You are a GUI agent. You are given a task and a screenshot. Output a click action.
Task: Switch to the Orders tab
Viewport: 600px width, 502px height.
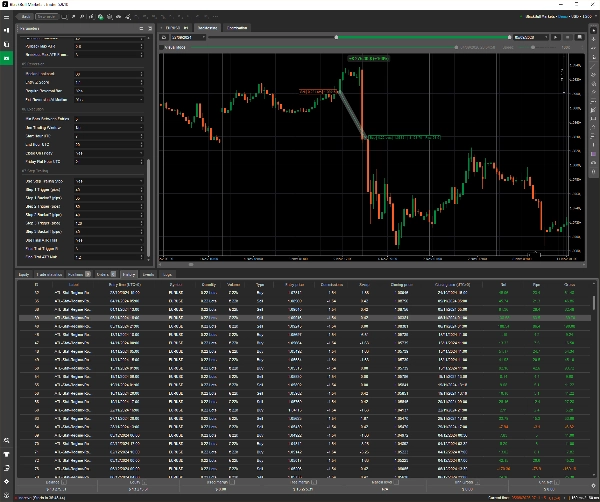coord(106,274)
